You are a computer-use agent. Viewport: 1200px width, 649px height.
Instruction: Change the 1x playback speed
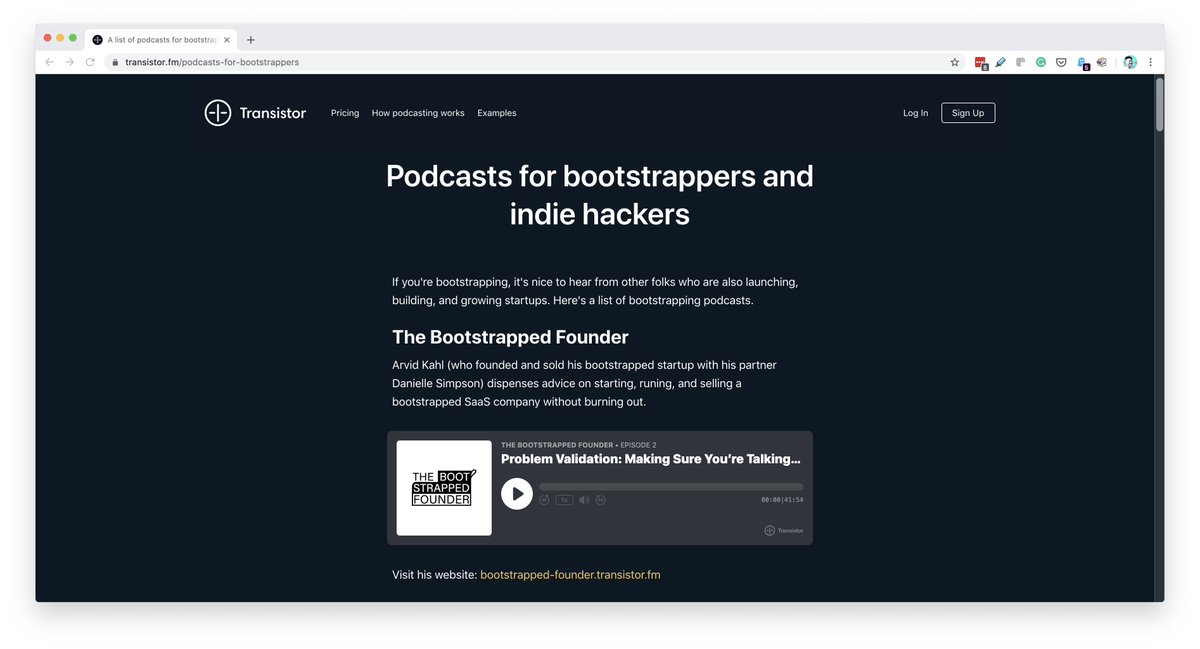point(564,499)
